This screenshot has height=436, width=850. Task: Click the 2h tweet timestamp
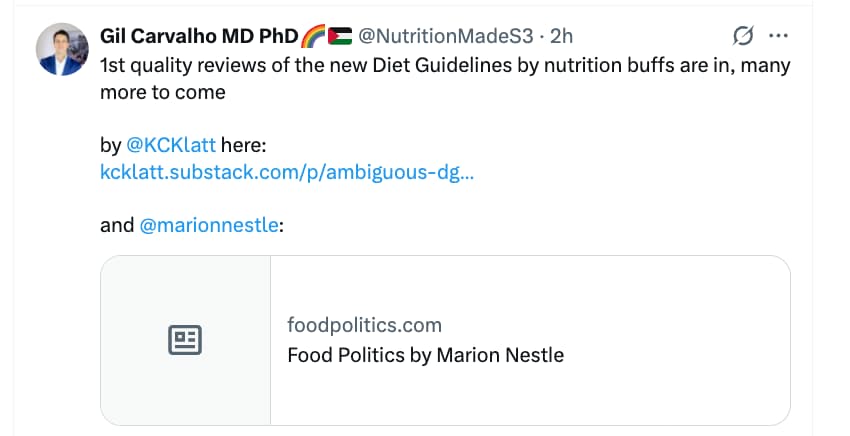point(562,37)
